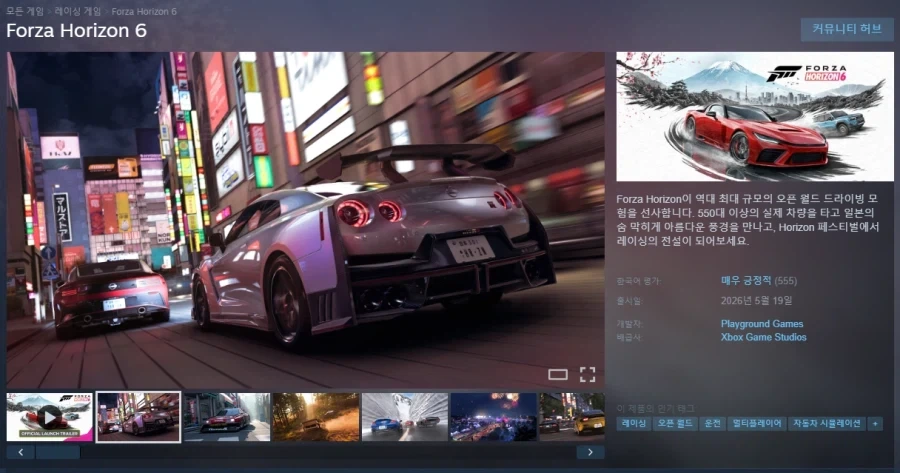900x473 pixels.
Task: Select the 자동차 시뮬레이션 tag
Action: (827, 424)
